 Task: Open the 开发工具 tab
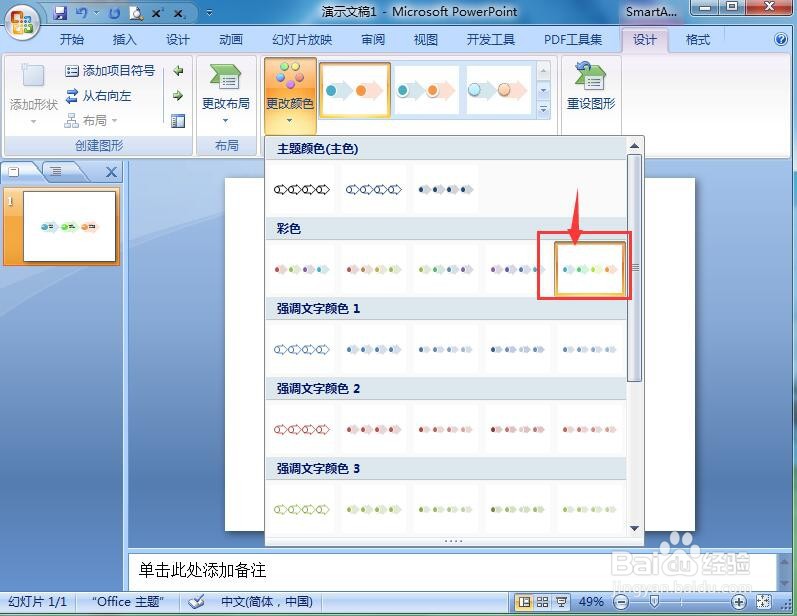click(x=491, y=39)
